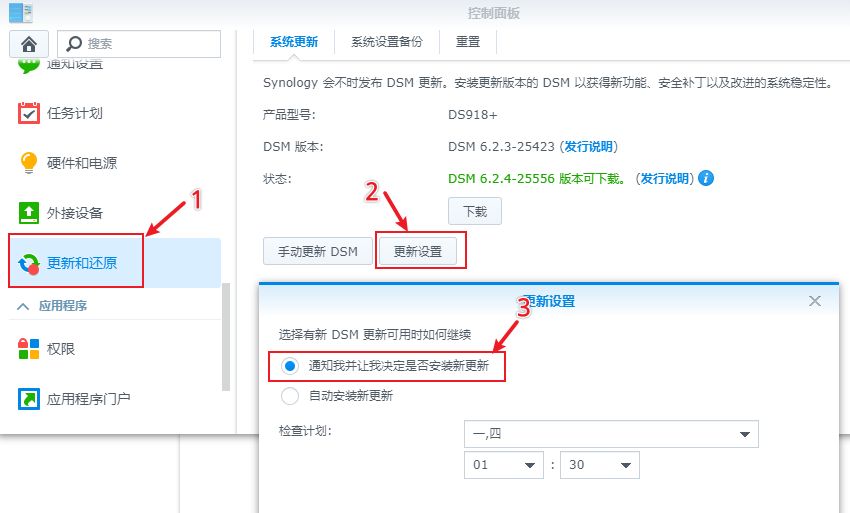The height and width of the screenshot is (513, 850).
Task: Select 任务计划 in the sidebar
Action: (115, 113)
